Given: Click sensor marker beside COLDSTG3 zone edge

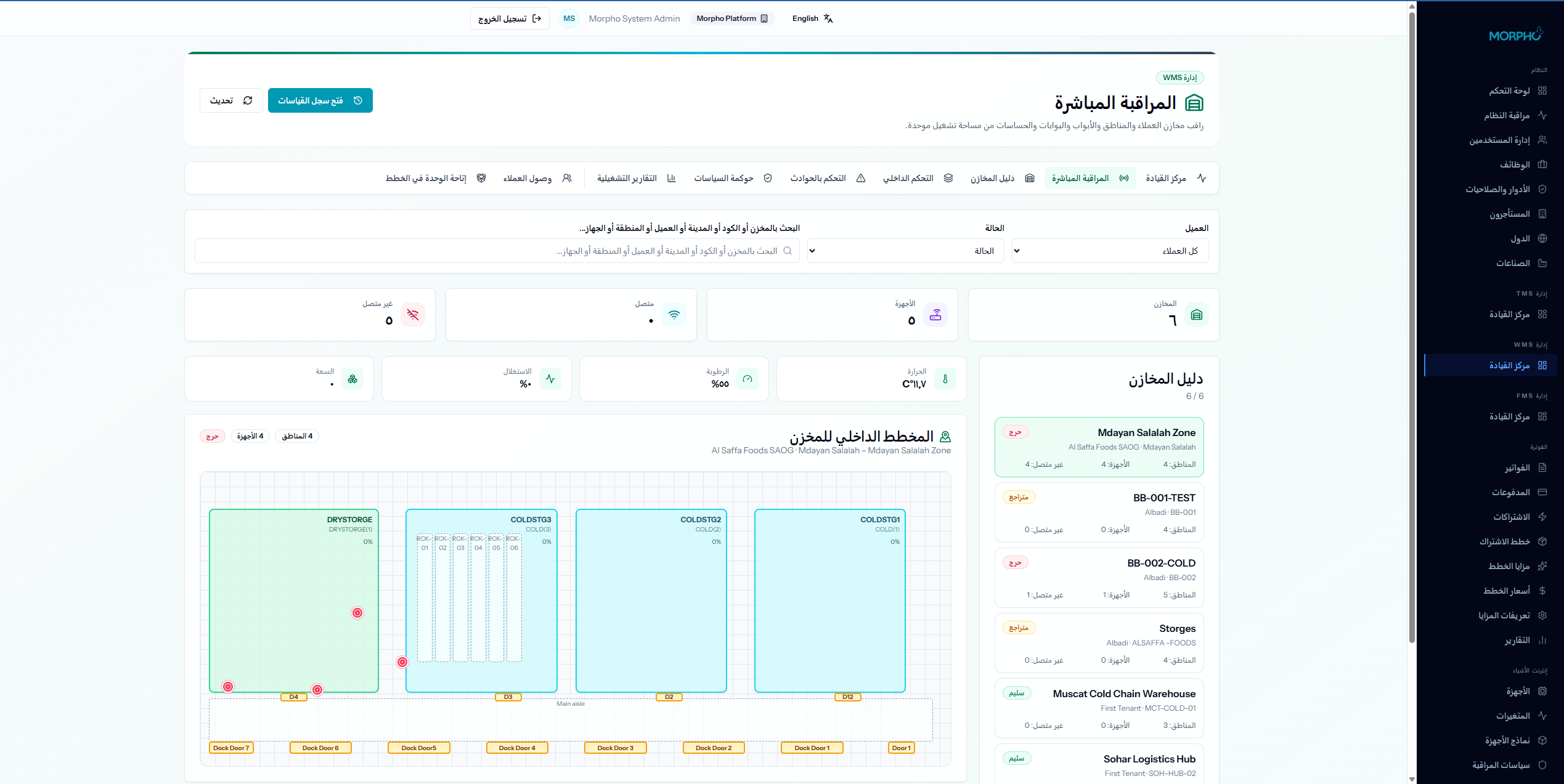Looking at the screenshot, I should pos(402,662).
